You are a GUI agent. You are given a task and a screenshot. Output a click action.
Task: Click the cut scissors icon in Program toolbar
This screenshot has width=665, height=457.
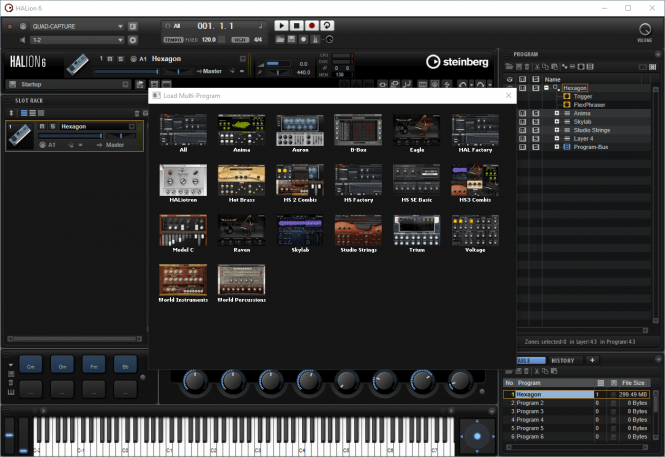(x=536, y=67)
